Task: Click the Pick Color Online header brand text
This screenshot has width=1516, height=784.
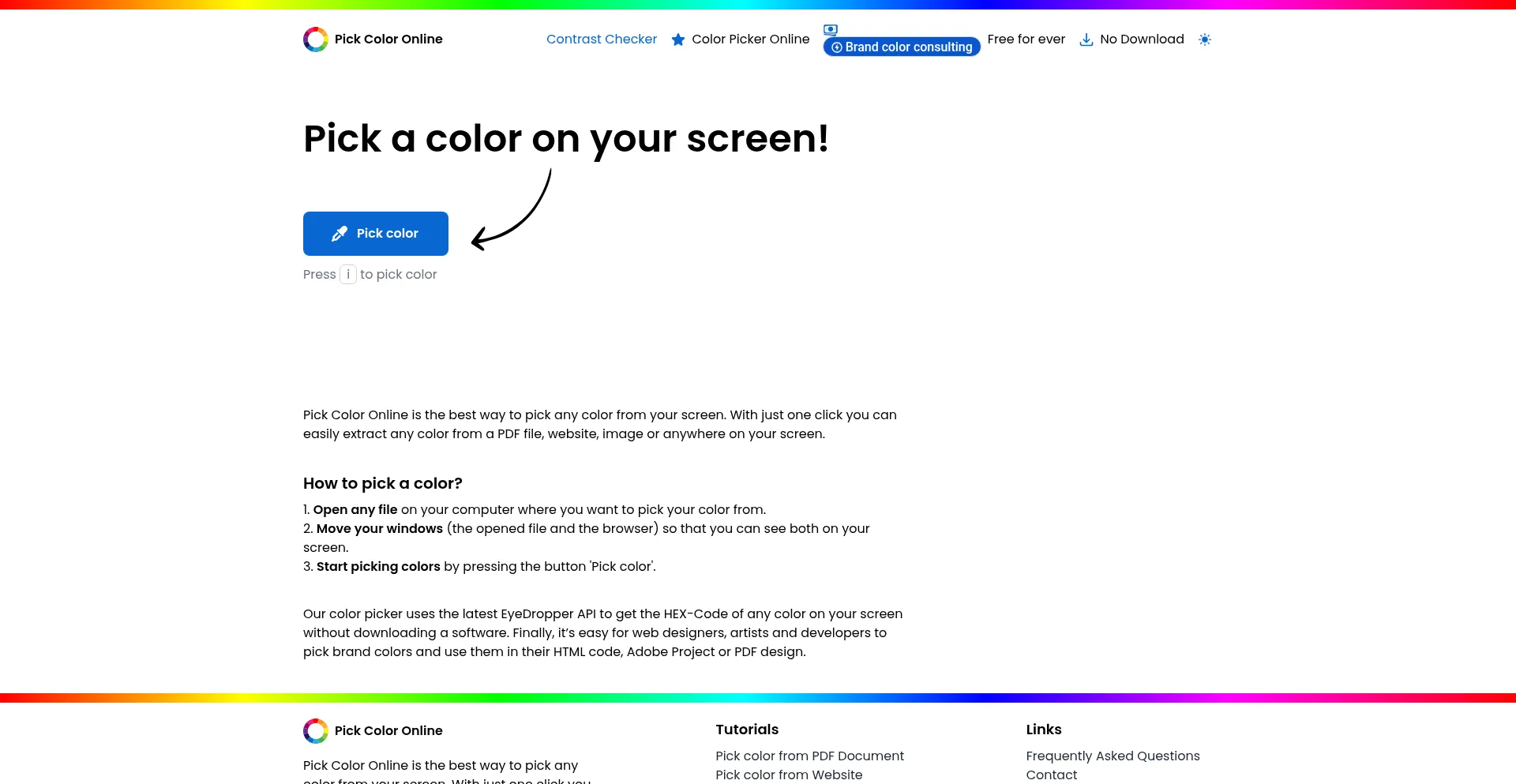Action: point(388,39)
